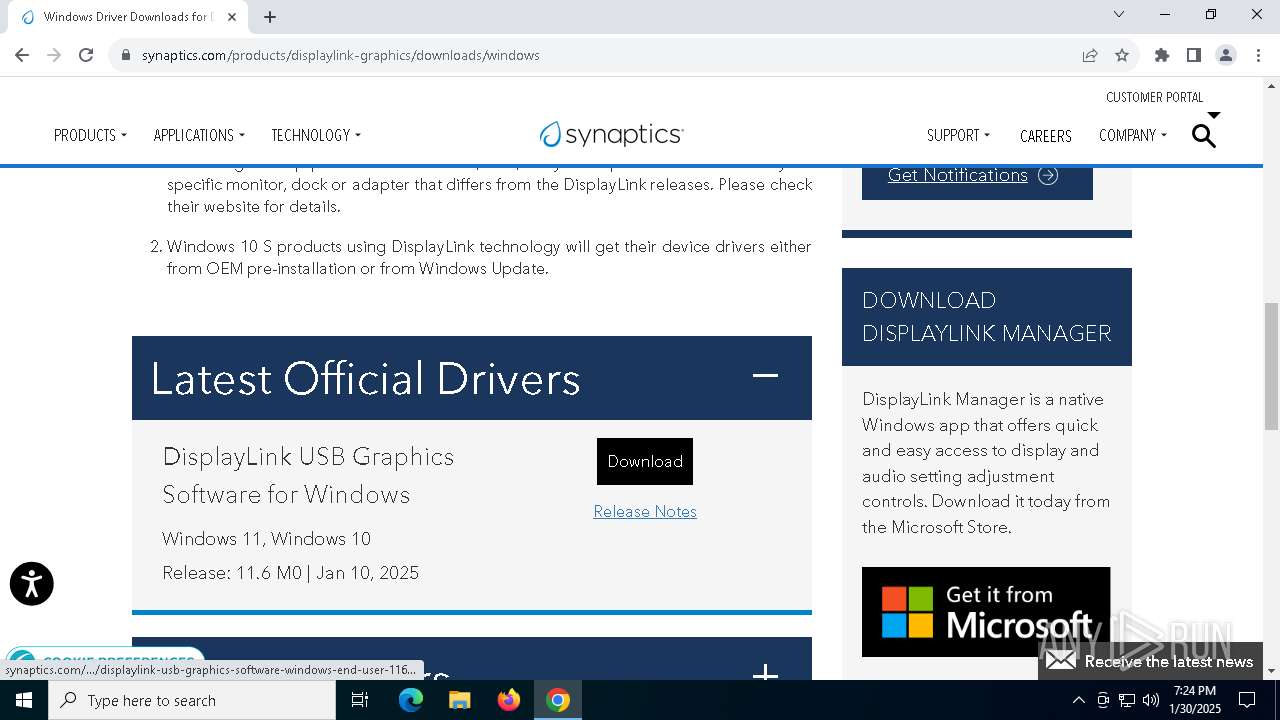Download DisplayLink USB Graphics Software
1280x720 pixels.
point(645,461)
